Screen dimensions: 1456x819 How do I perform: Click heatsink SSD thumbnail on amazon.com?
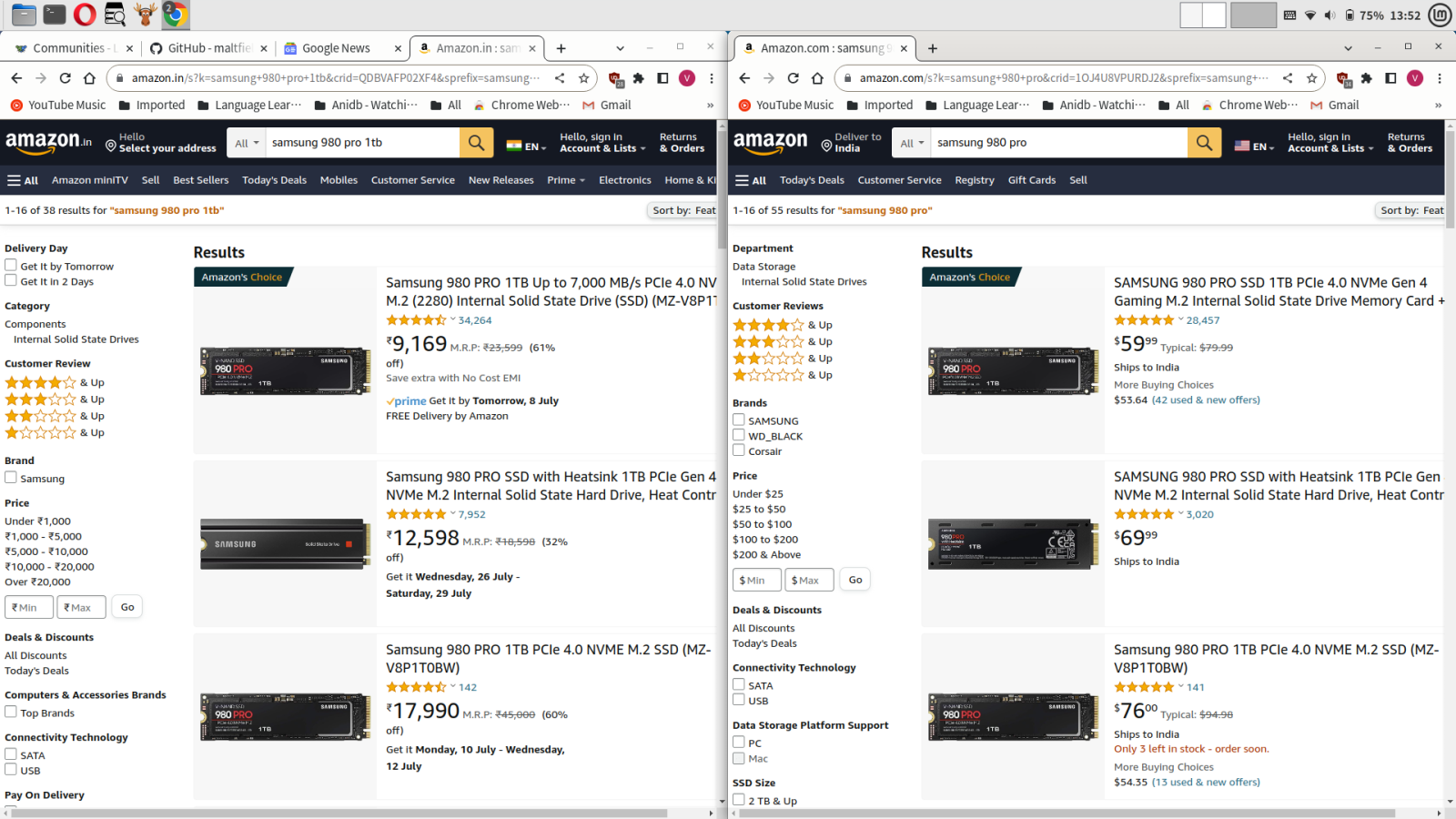click(x=1013, y=544)
